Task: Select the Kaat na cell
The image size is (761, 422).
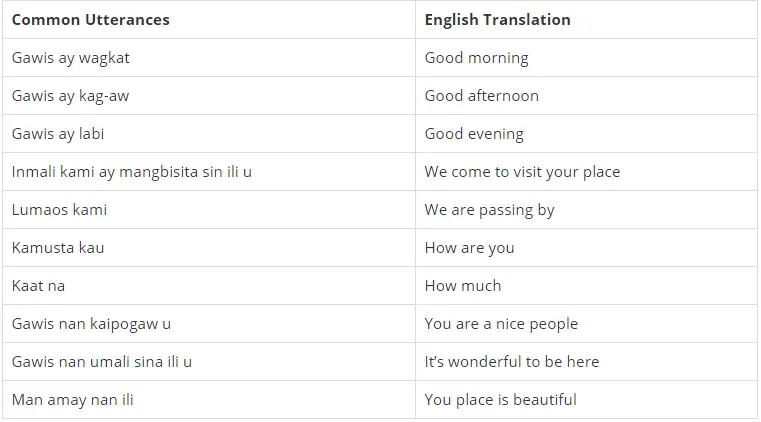Action: [x=209, y=286]
